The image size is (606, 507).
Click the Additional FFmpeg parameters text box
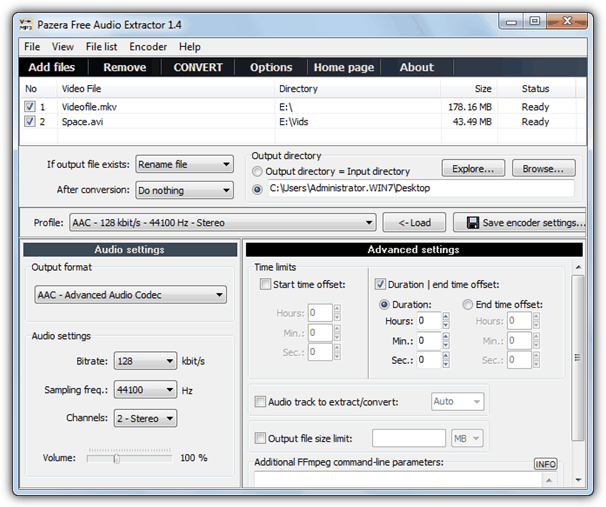click(398, 480)
